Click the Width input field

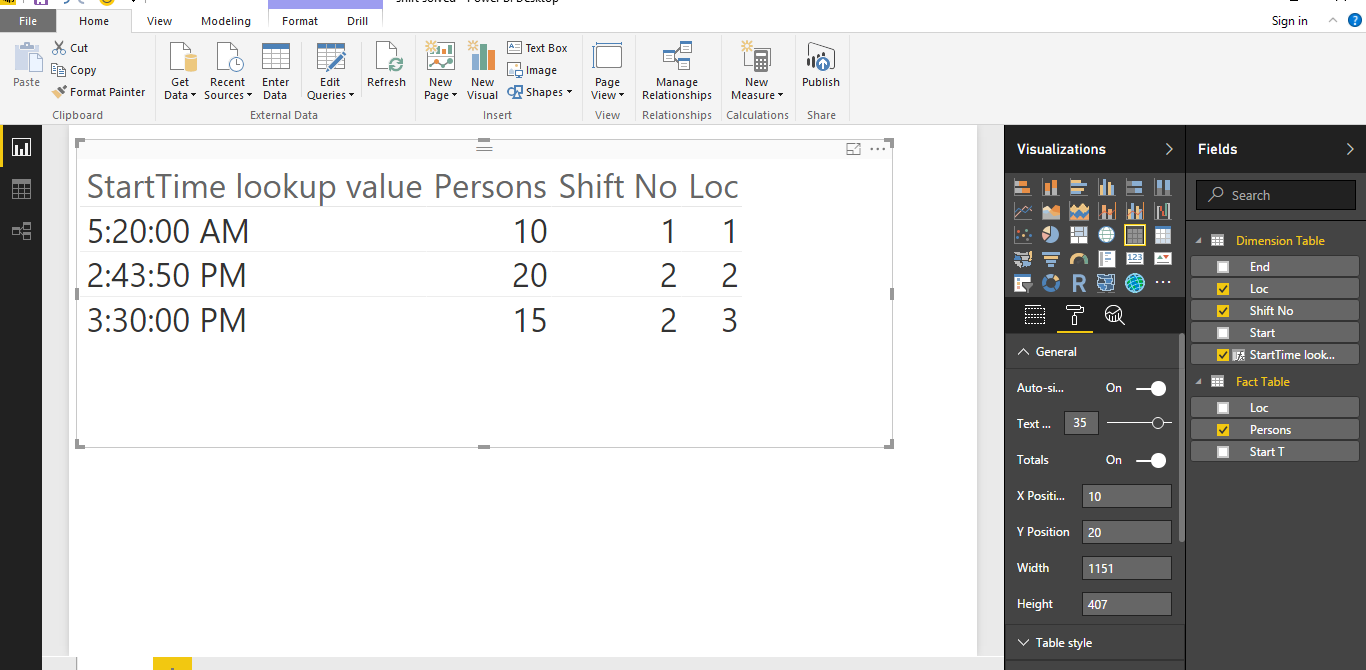coord(1127,568)
